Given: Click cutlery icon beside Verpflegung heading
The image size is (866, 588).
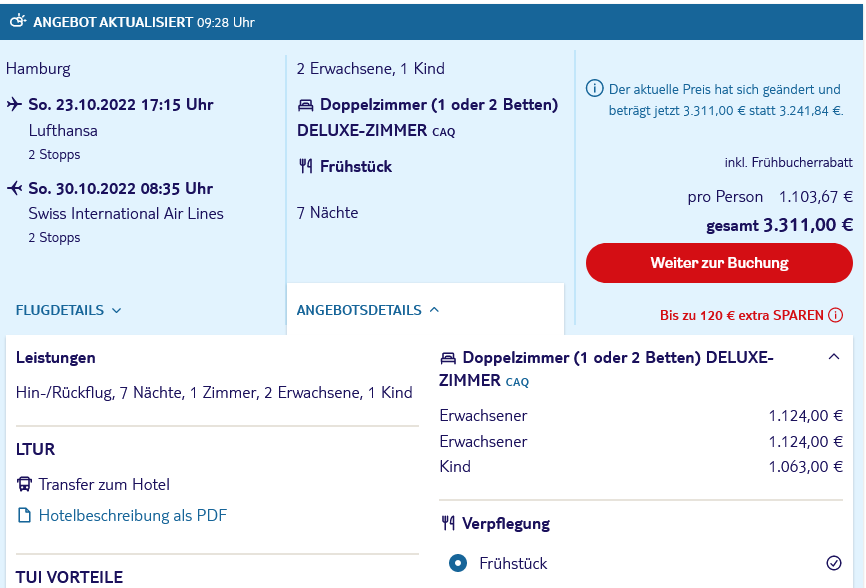Looking at the screenshot, I should (x=448, y=523).
